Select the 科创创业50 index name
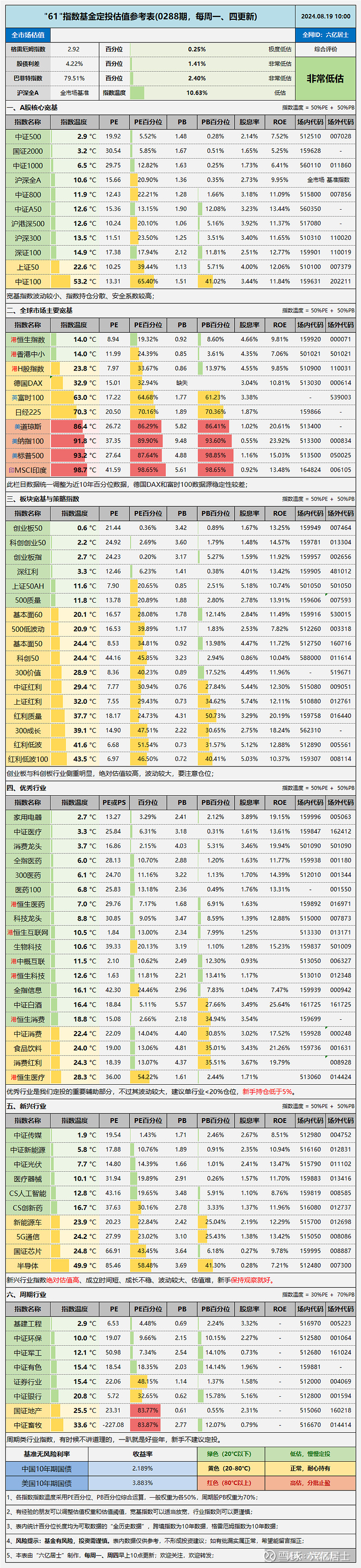Viewport: 361px width, 1568px height. click(28, 542)
